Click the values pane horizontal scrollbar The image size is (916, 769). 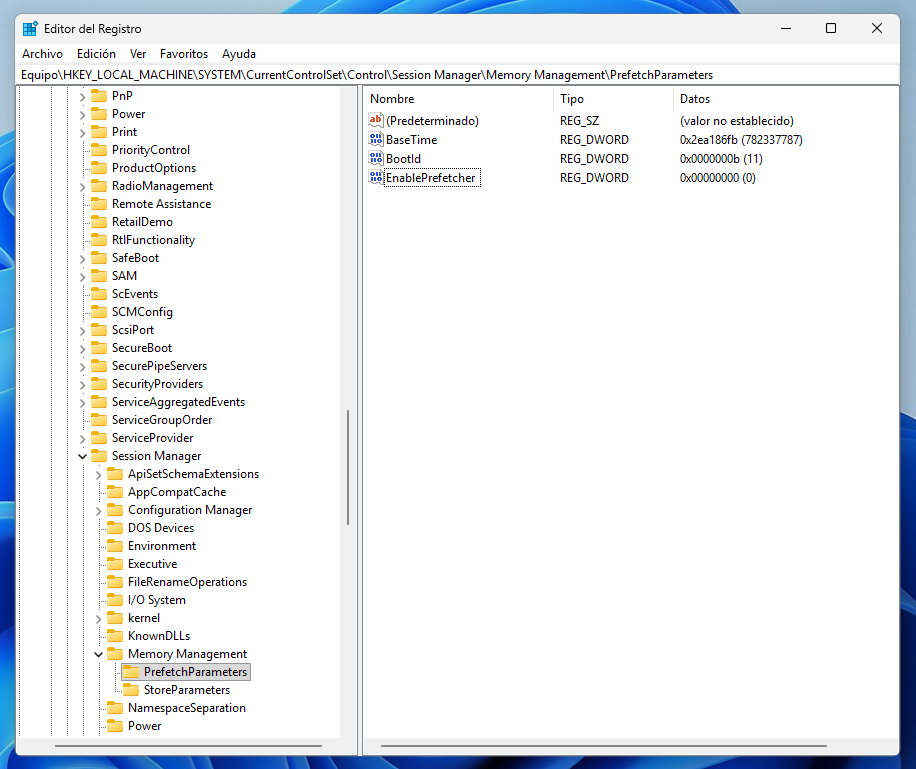click(x=603, y=746)
